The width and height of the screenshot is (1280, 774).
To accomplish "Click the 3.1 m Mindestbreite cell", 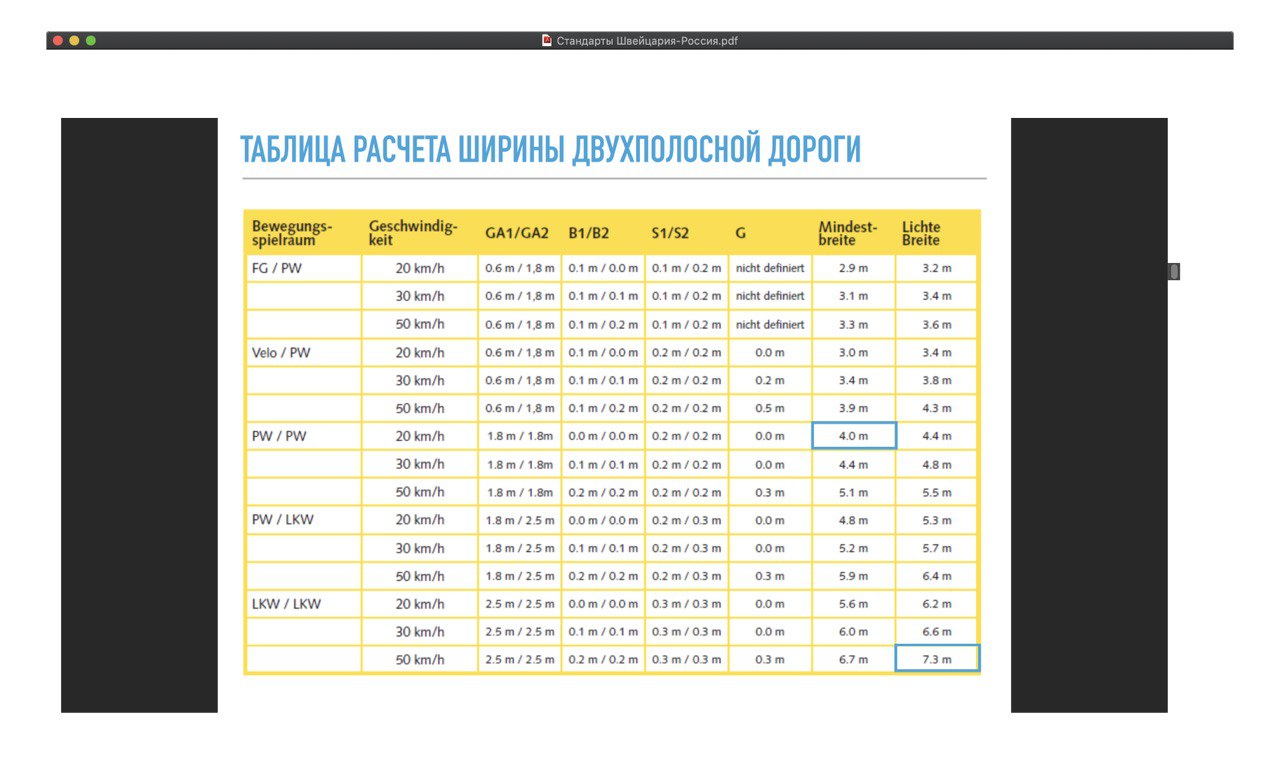I will [854, 296].
